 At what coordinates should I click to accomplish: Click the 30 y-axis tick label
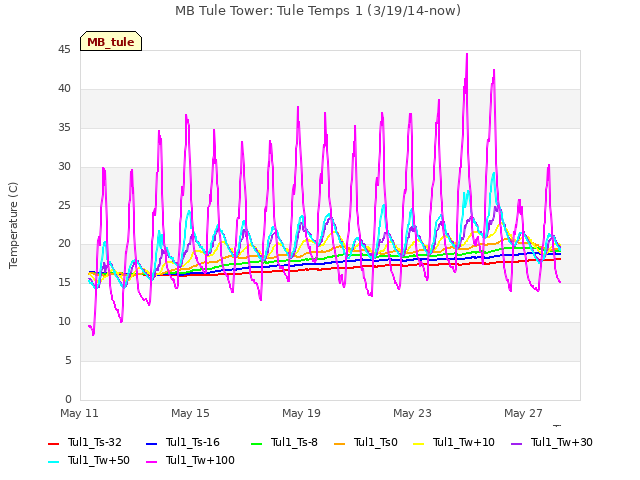click(x=64, y=167)
